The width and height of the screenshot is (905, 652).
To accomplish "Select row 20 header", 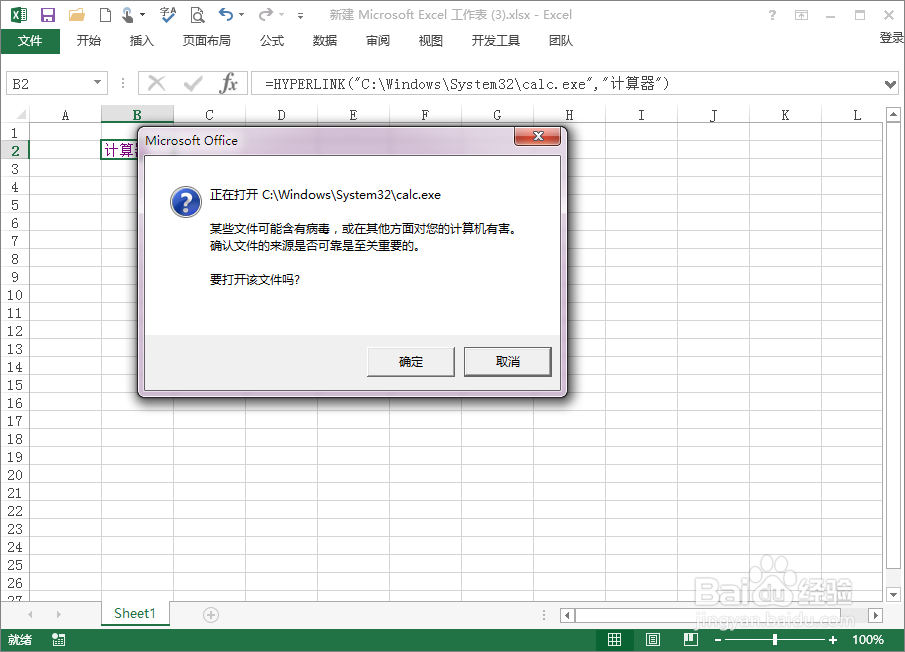I will [15, 475].
